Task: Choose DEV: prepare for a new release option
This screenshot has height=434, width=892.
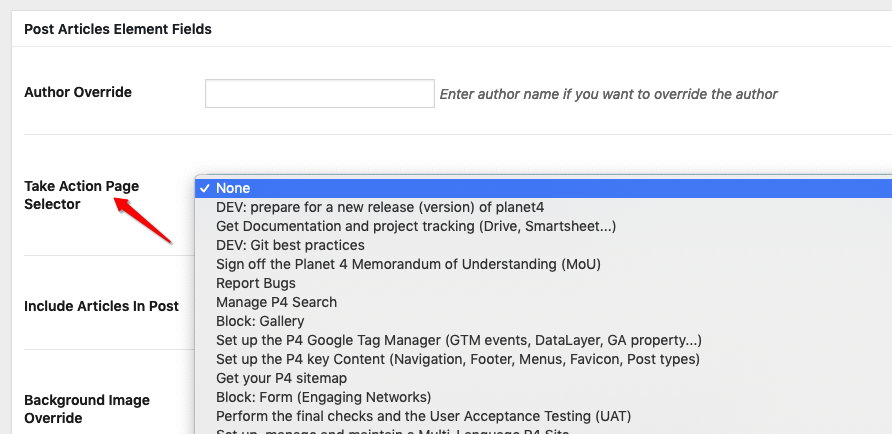Action: 543,208
